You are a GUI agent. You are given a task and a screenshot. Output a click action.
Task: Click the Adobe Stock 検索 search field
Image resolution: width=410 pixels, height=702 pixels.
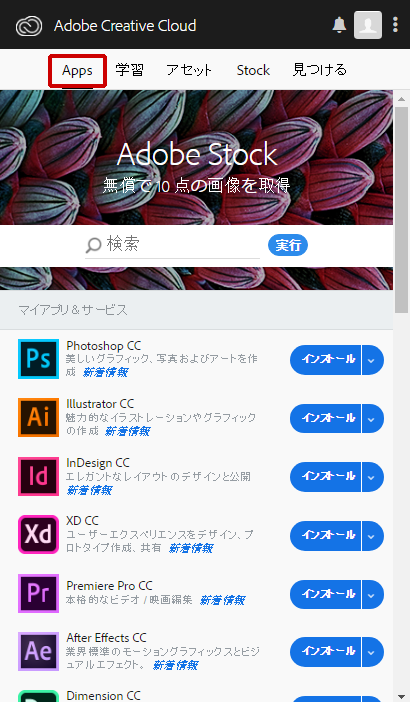pyautogui.click(x=172, y=244)
